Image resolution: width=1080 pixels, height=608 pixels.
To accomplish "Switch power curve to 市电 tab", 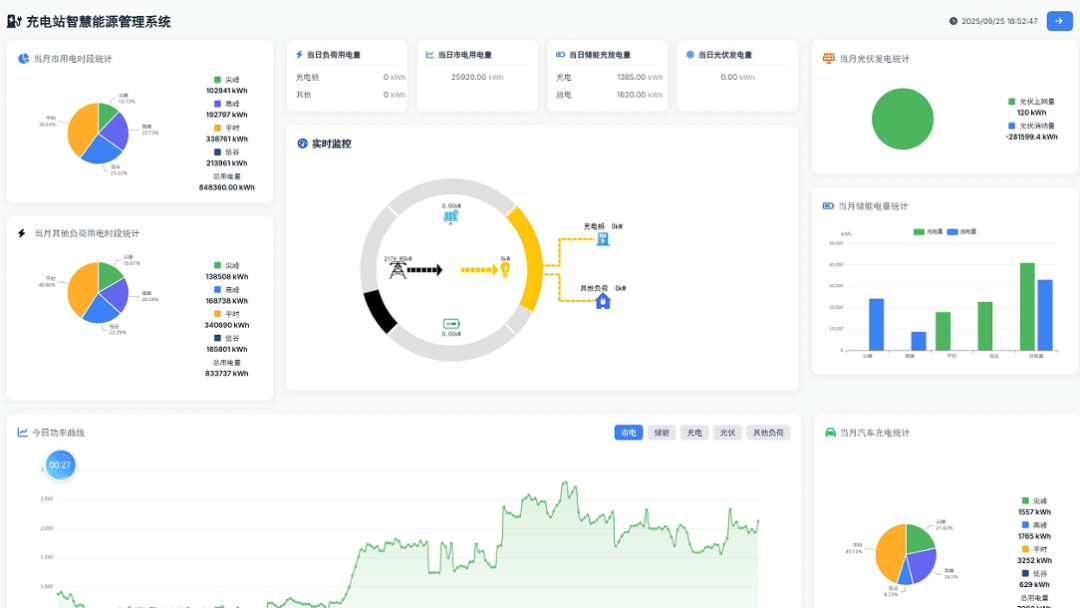I will click(x=628, y=433).
